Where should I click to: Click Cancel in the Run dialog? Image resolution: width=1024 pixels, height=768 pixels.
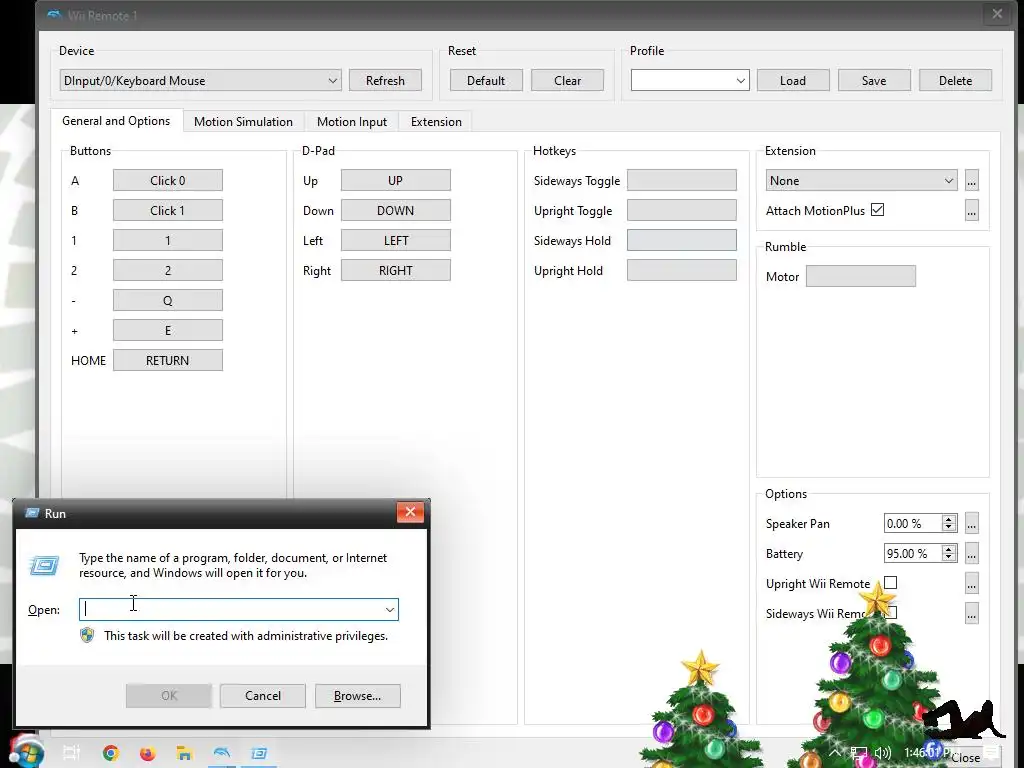pos(263,696)
